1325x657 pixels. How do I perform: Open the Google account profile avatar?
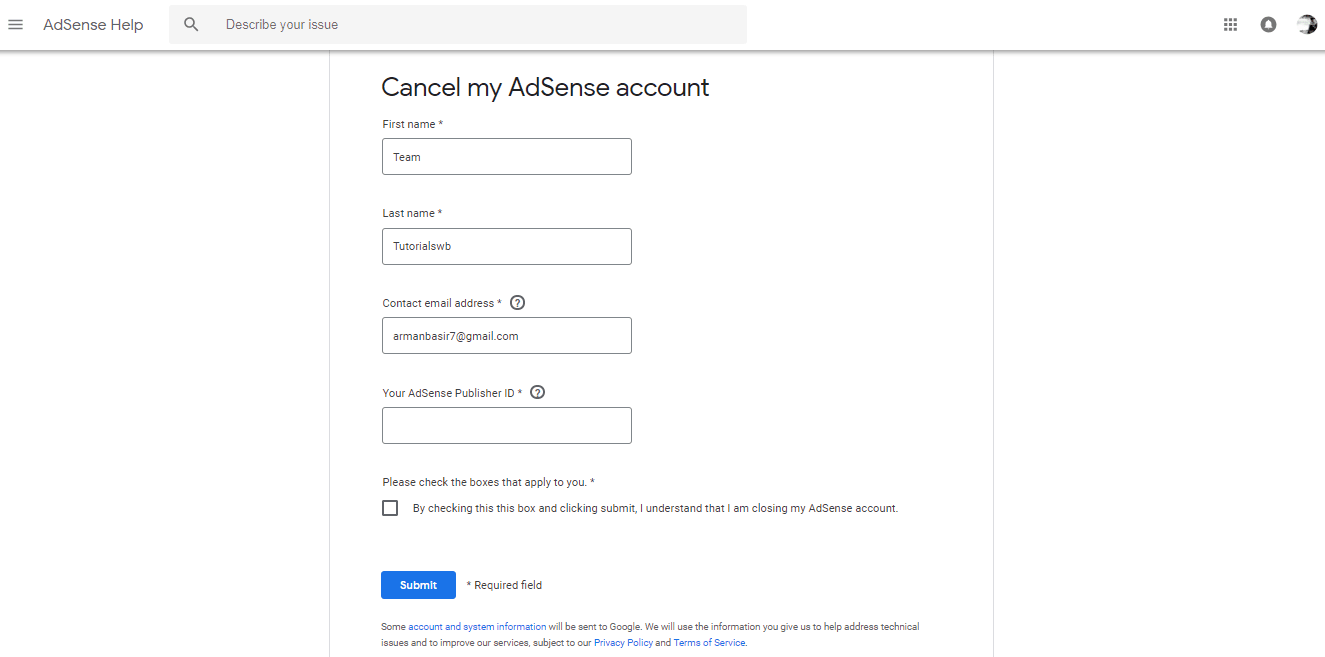pos(1306,24)
